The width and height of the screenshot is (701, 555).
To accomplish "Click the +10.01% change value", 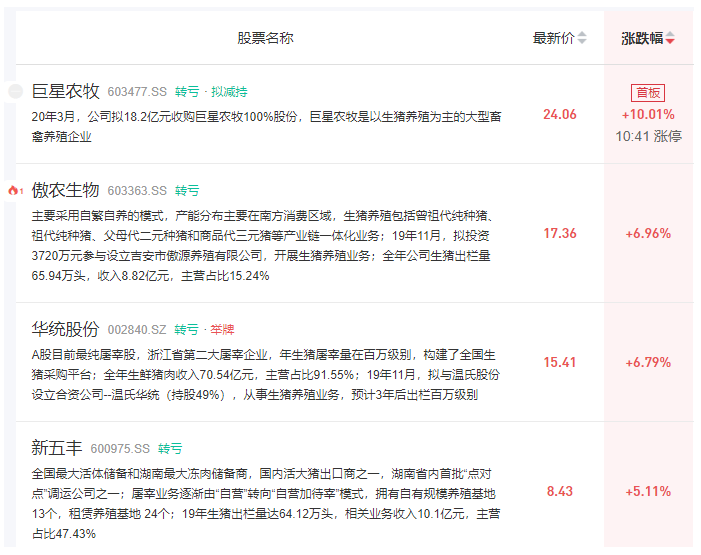I will pyautogui.click(x=648, y=114).
